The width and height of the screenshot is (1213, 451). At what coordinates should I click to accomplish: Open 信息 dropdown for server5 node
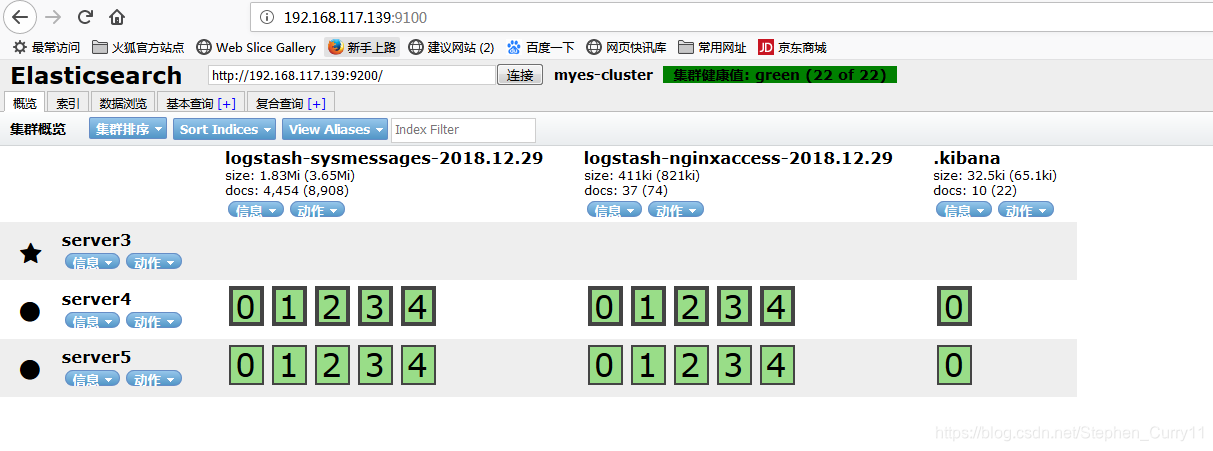tap(92, 379)
